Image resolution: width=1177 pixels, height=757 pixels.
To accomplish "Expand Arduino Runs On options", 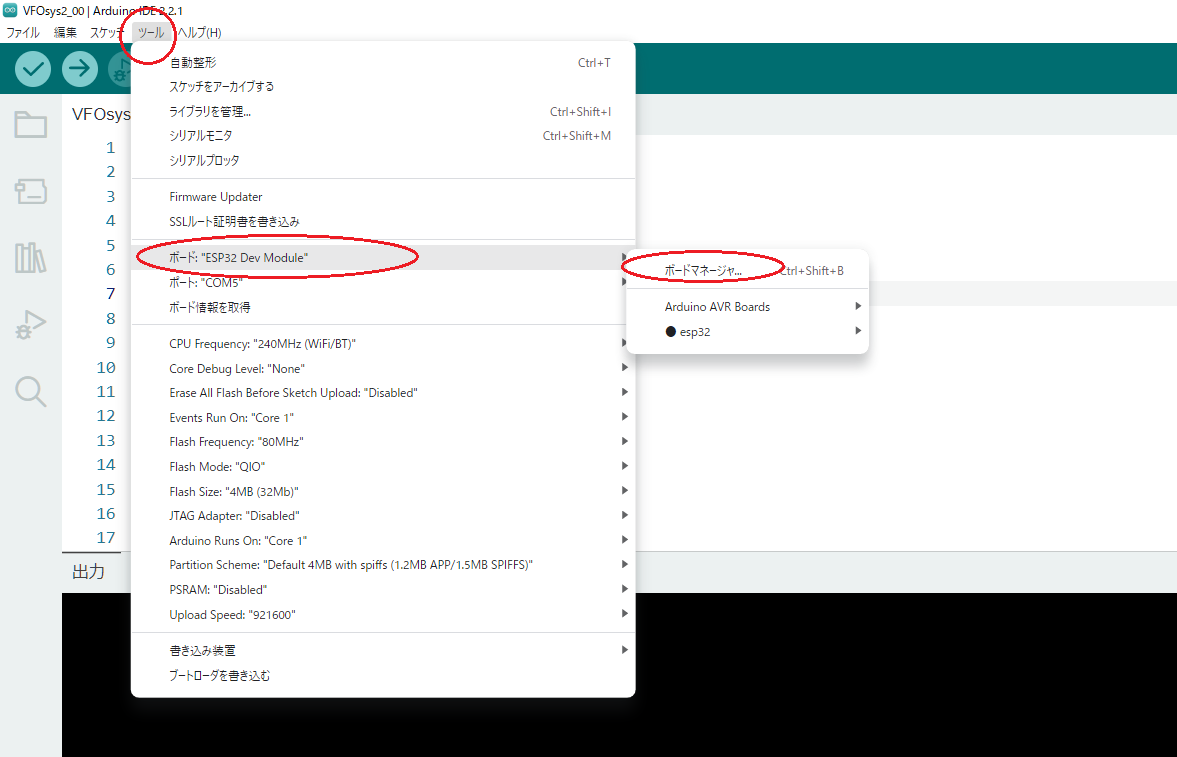I will pos(383,541).
